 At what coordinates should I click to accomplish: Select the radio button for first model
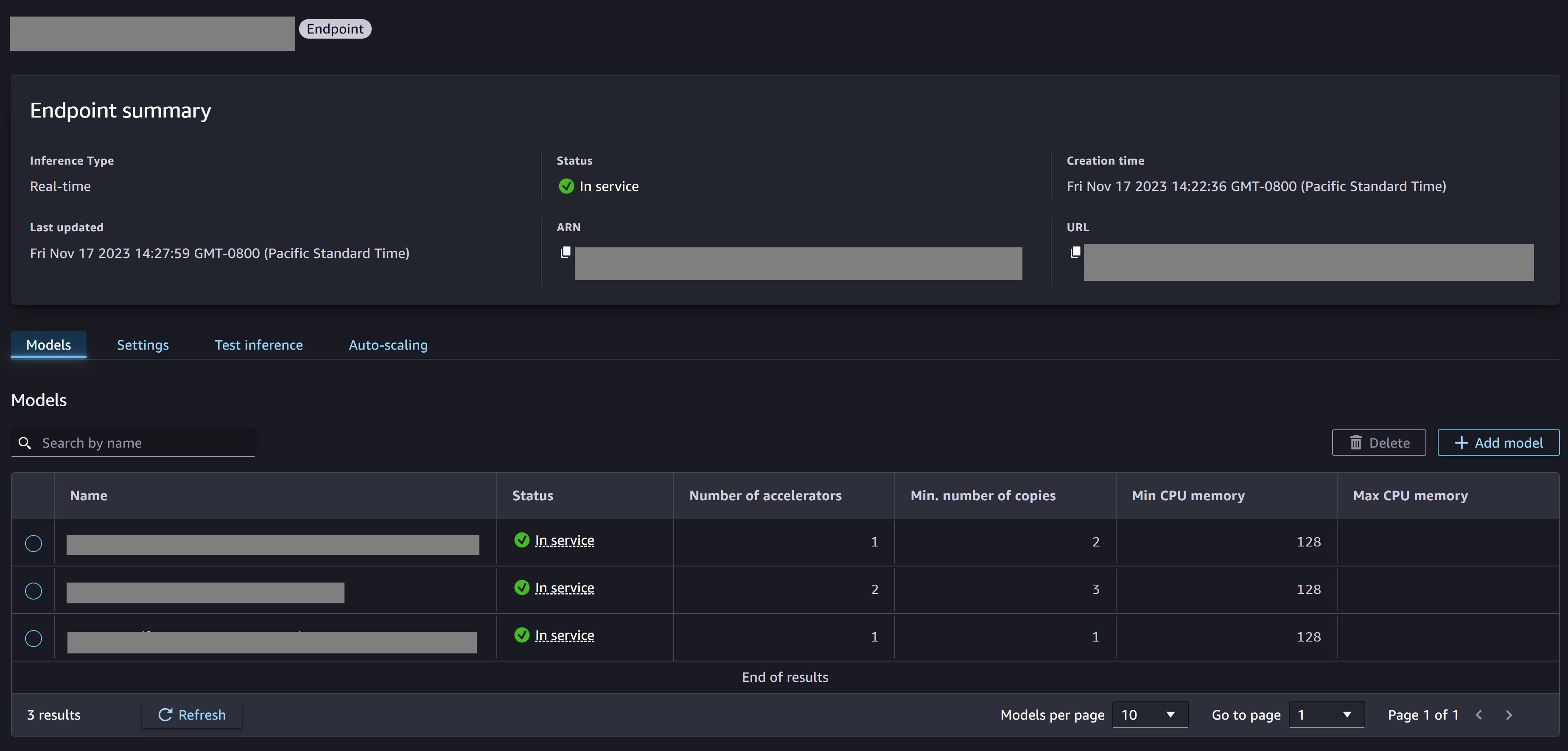tap(33, 542)
